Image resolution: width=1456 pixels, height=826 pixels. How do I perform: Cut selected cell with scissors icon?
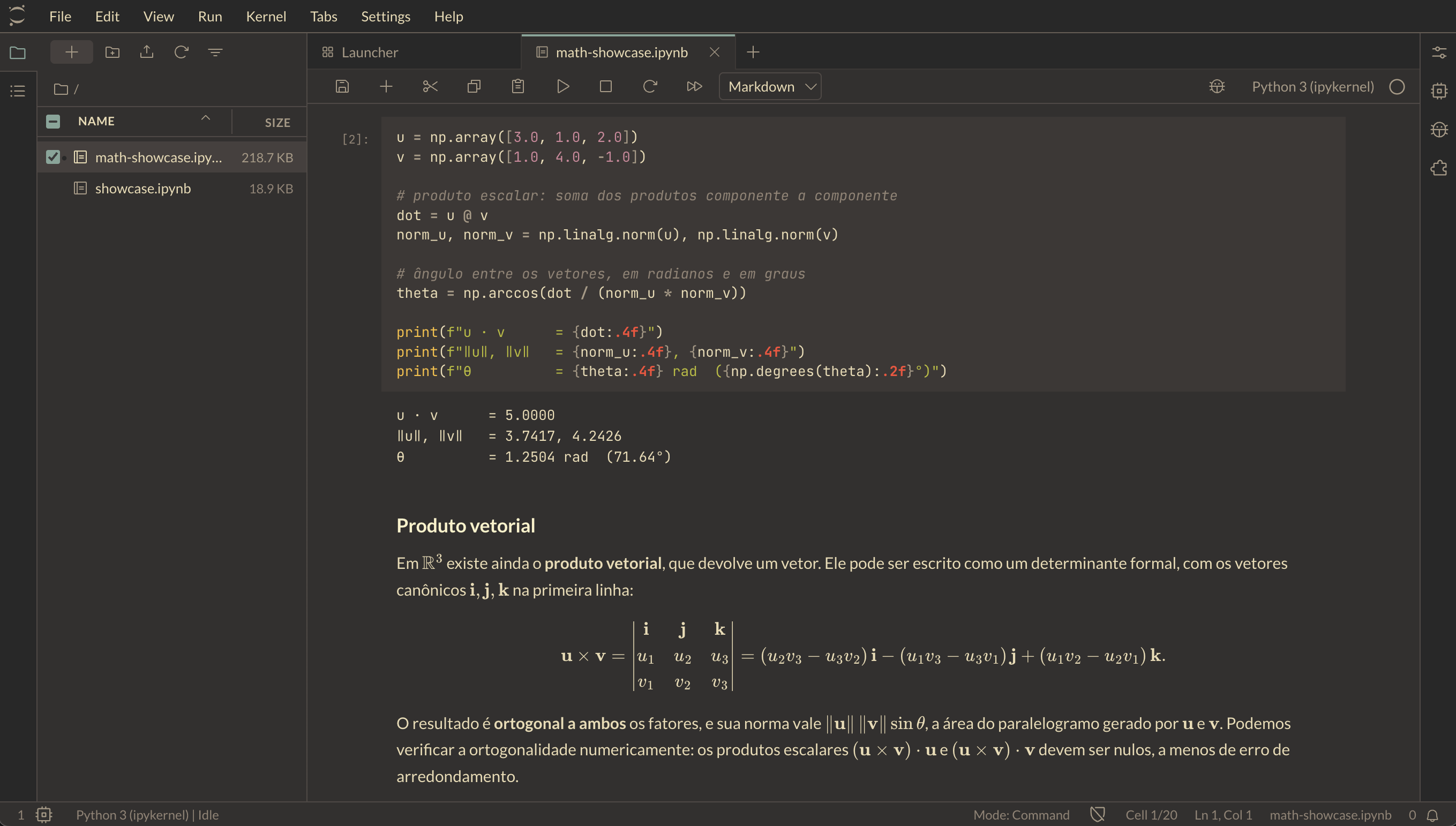tap(430, 86)
